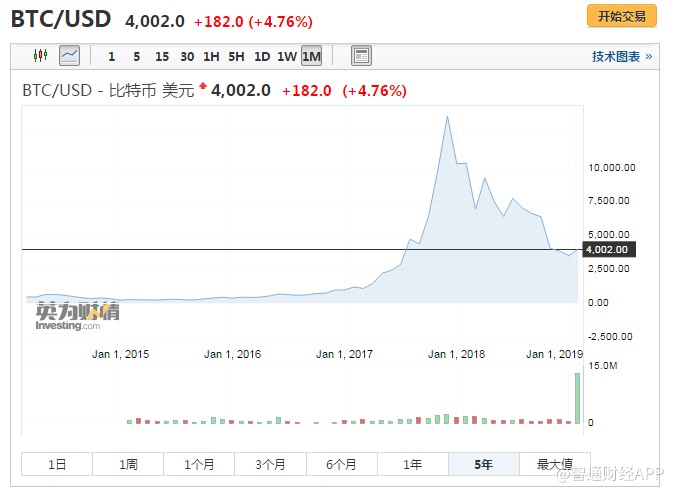Screen dimensions: 674x493
Task: Set chart interval to 1 minute
Action: (x=111, y=57)
